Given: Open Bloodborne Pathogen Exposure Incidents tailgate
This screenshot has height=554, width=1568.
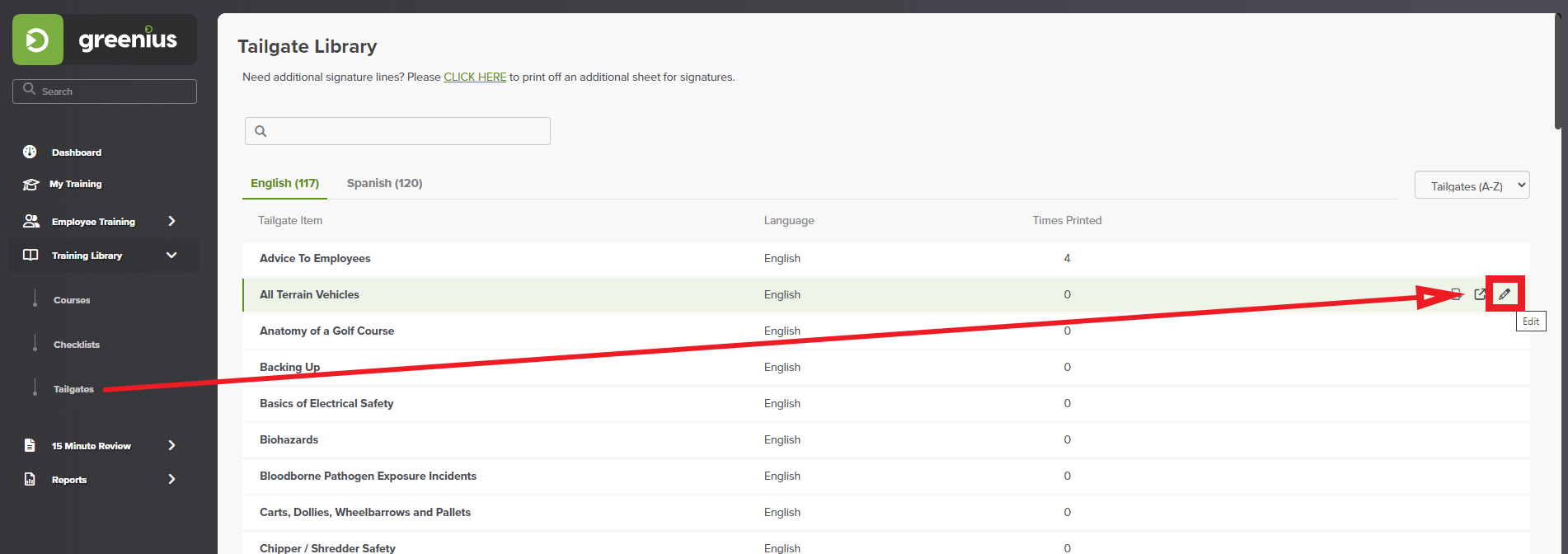Looking at the screenshot, I should tap(368, 476).
